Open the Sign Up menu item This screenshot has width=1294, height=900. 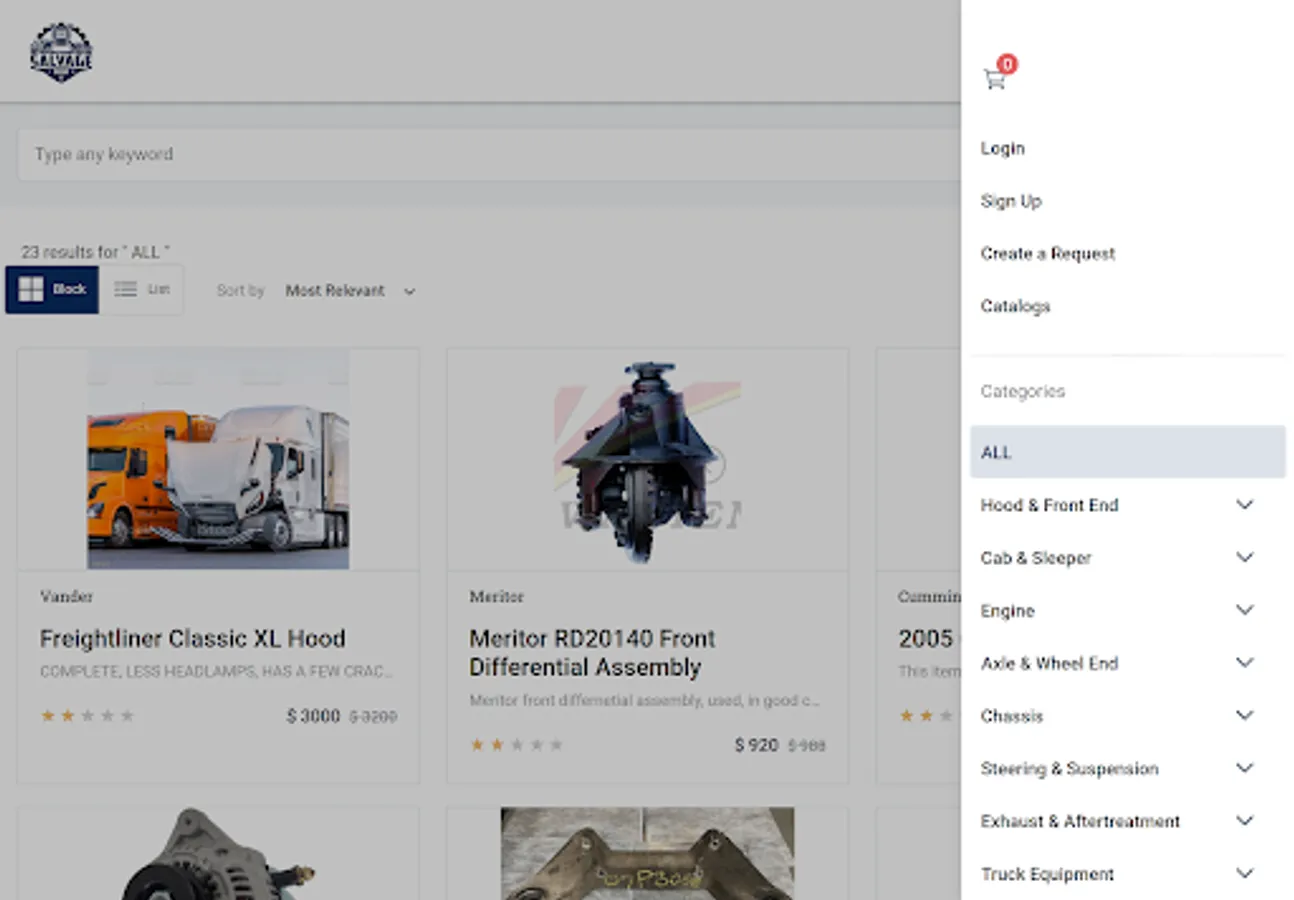click(x=1011, y=201)
